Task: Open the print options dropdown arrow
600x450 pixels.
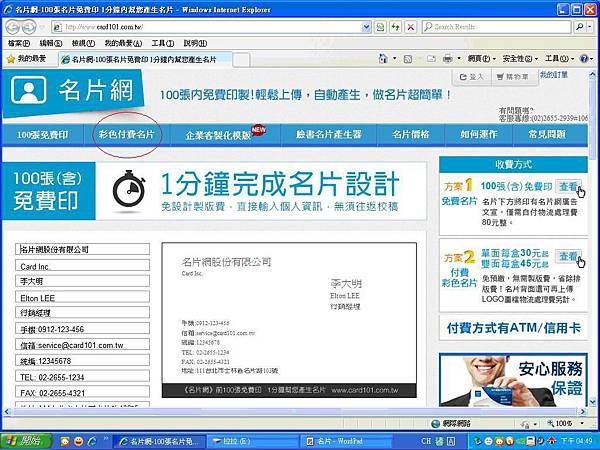Action: (459, 59)
